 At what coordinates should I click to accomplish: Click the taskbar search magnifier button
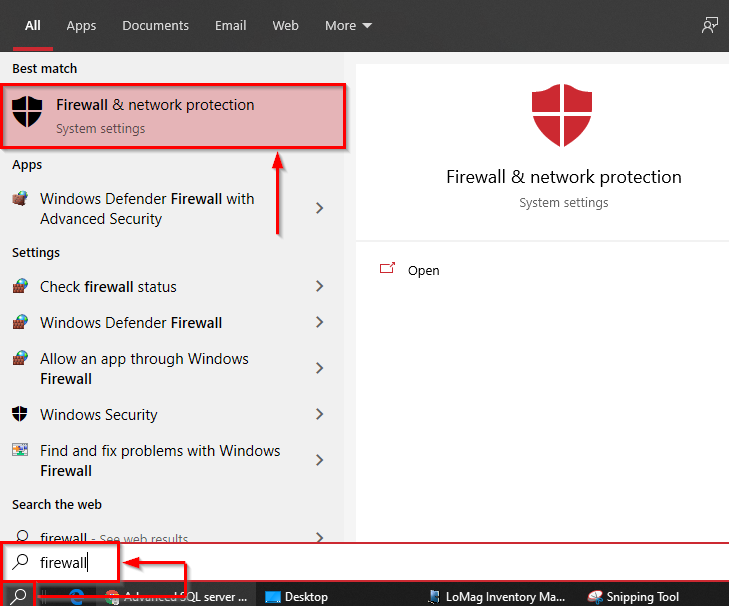click(x=18, y=595)
